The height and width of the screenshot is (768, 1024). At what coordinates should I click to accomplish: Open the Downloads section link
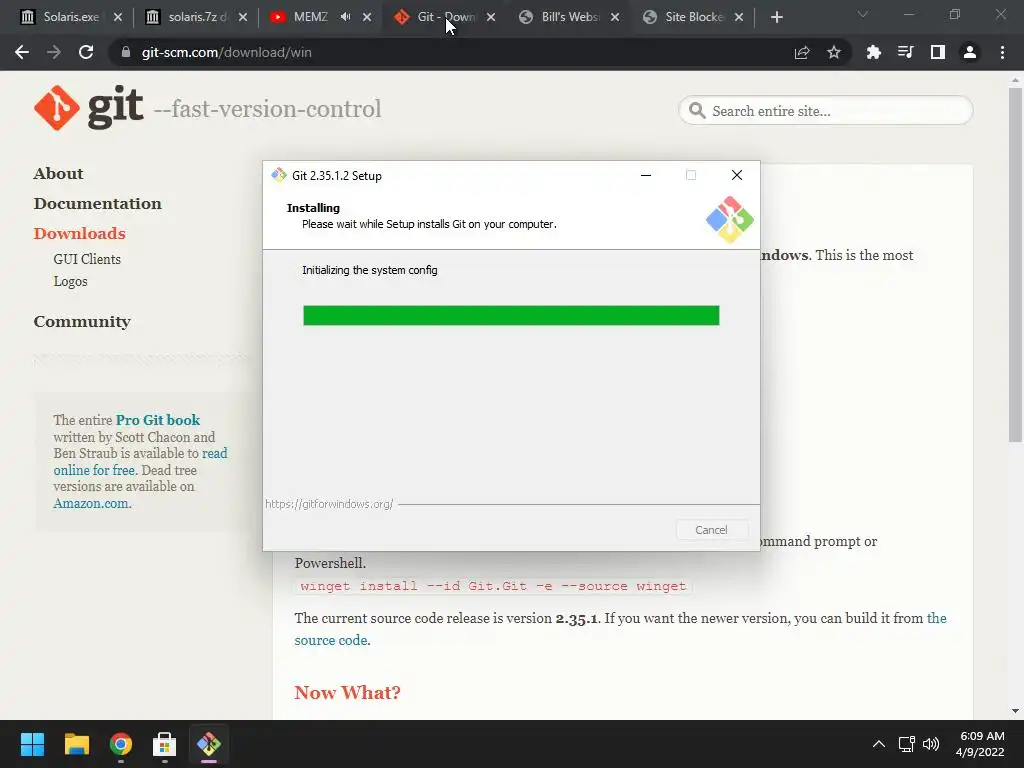click(80, 234)
